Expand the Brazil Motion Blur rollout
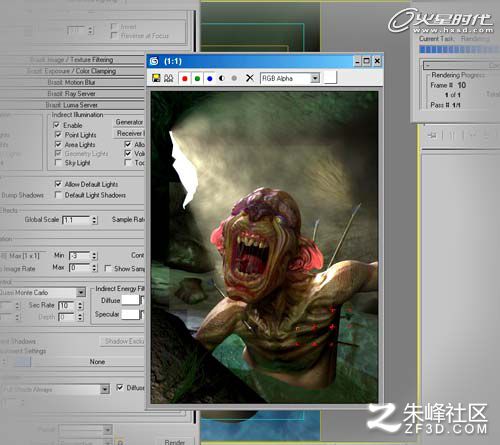This screenshot has height=445, width=500. [72, 82]
